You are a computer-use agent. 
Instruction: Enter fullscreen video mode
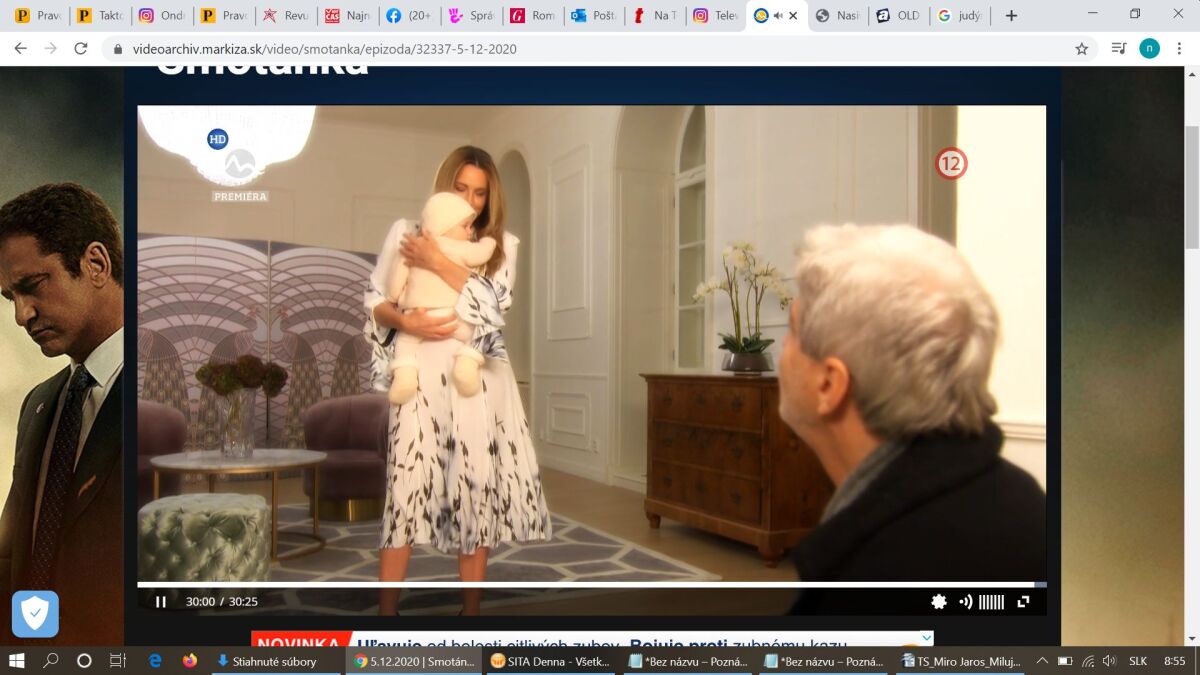(x=1023, y=601)
